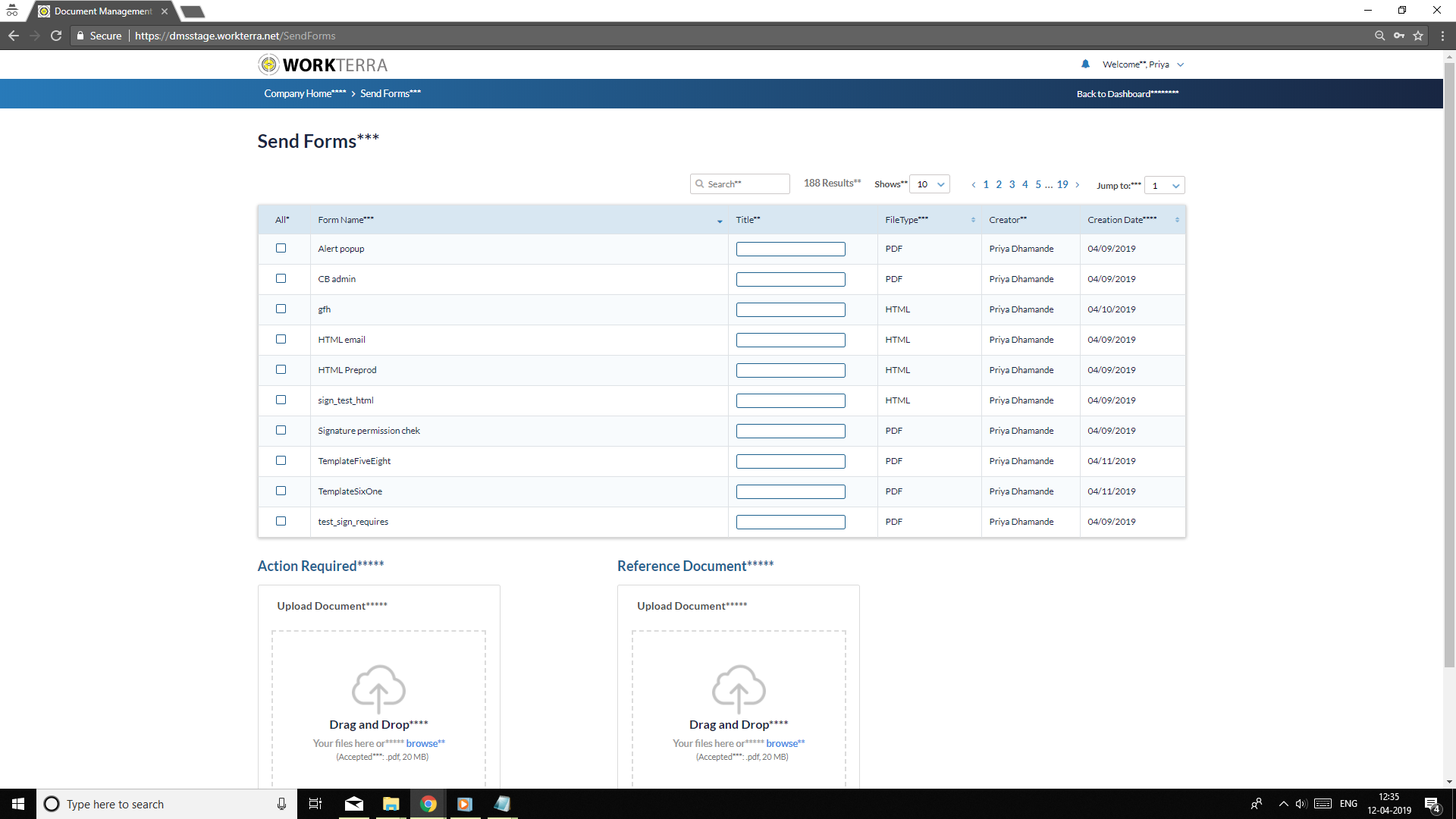Click the Title input for the gfh row
This screenshot has width=1456, height=819.
pyautogui.click(x=790, y=309)
